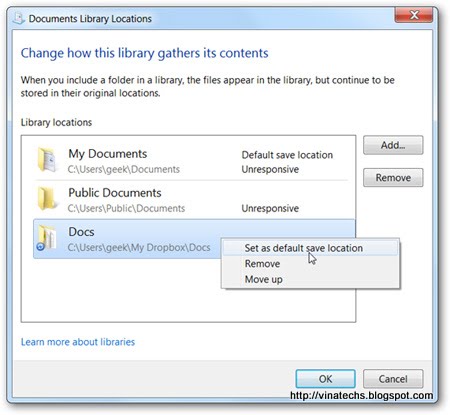Open Learn more about libraries link
The height and width of the screenshot is (415, 450).
78,342
